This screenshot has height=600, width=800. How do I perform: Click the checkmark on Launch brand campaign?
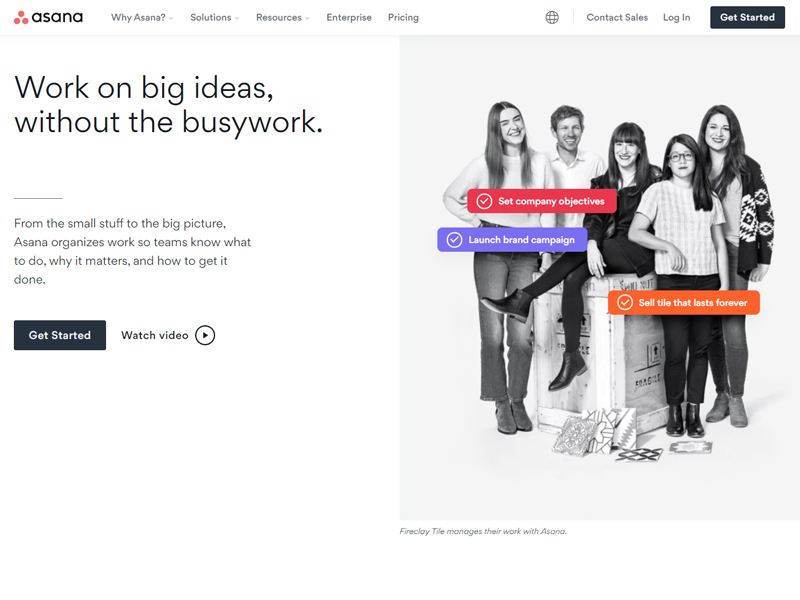[x=454, y=240]
